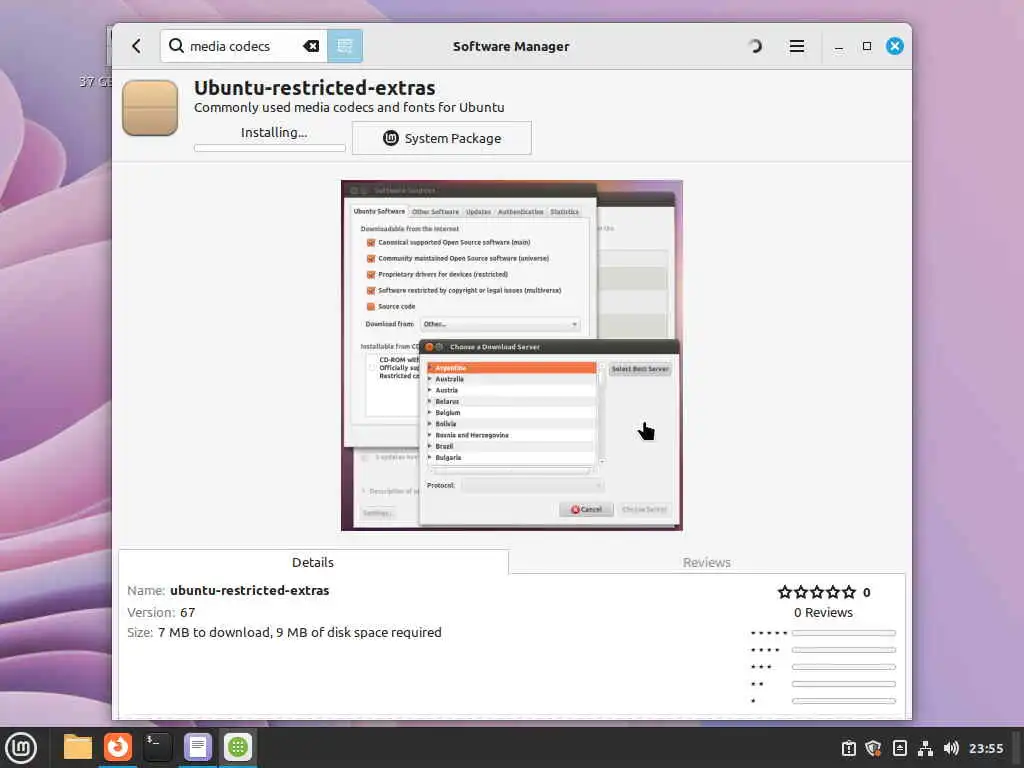Click the loading spinner indicator

click(754, 46)
